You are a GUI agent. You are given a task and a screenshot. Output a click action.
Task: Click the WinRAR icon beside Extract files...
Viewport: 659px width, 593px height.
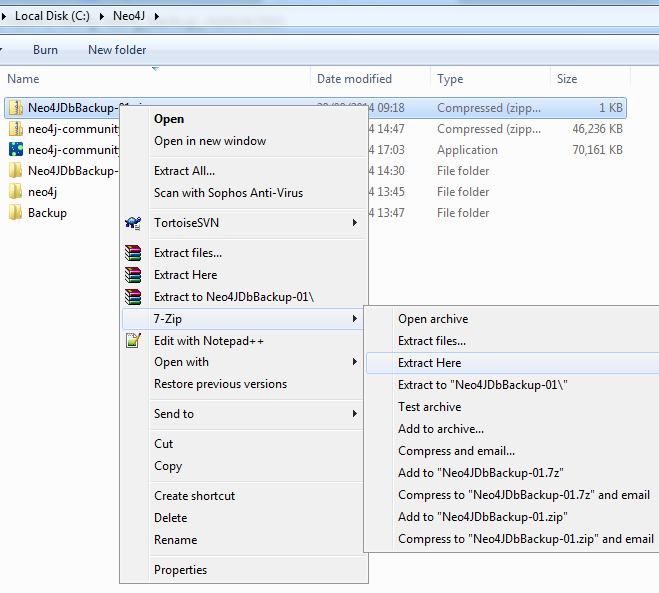point(133,253)
